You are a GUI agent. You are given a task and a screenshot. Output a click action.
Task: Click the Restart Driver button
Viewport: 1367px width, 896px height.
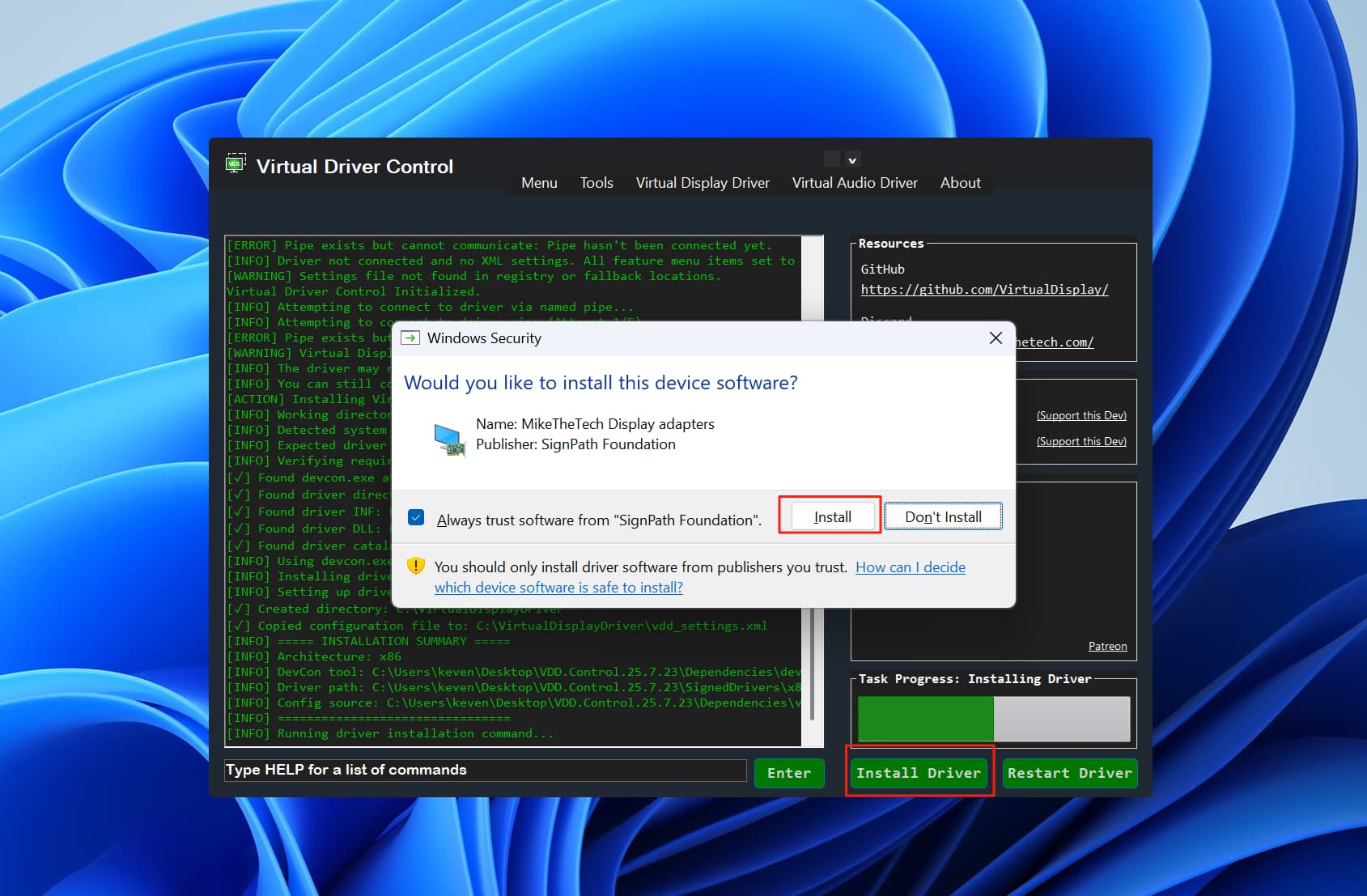tap(1069, 773)
